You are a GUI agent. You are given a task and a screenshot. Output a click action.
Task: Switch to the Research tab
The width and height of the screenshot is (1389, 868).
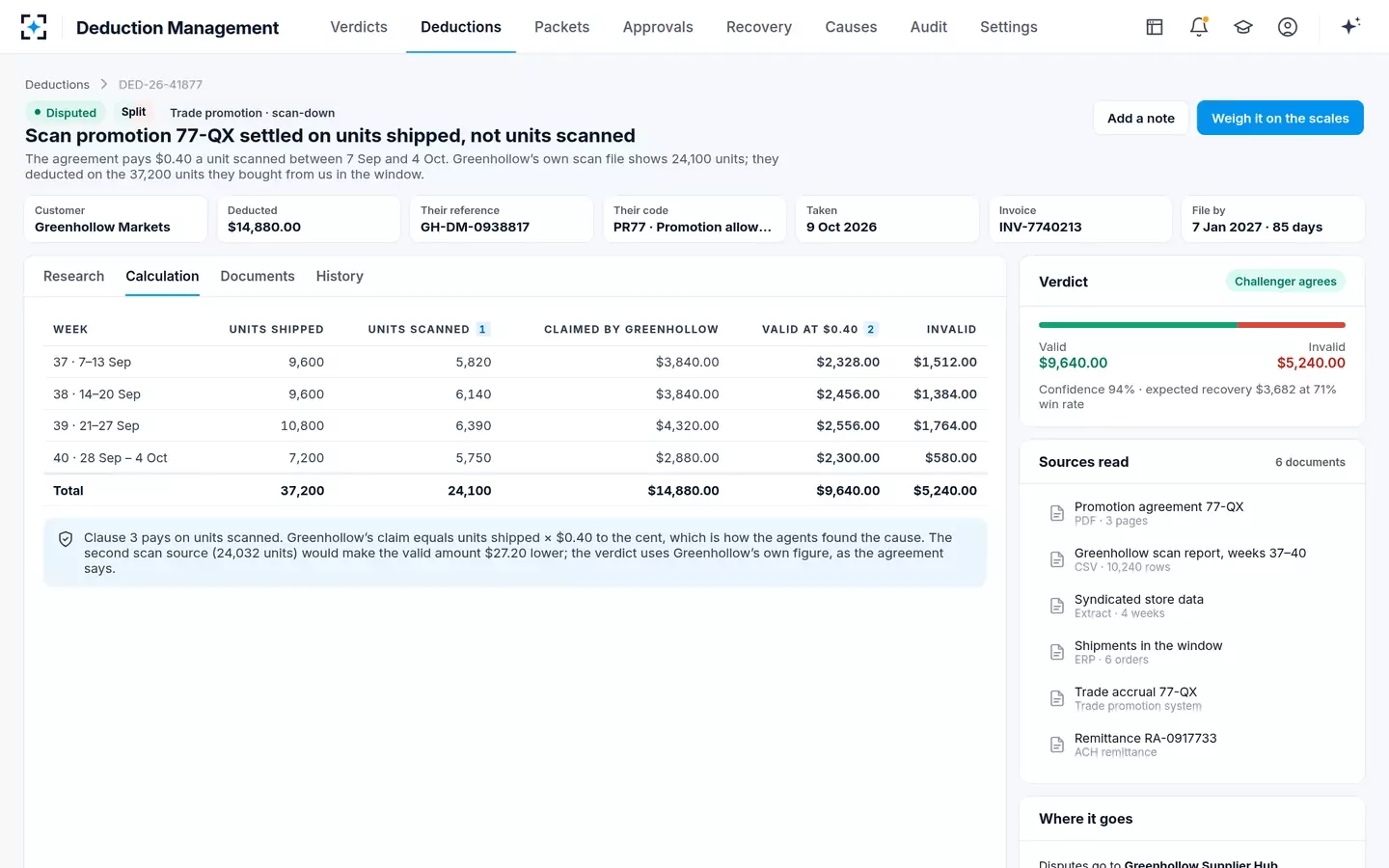click(x=73, y=276)
